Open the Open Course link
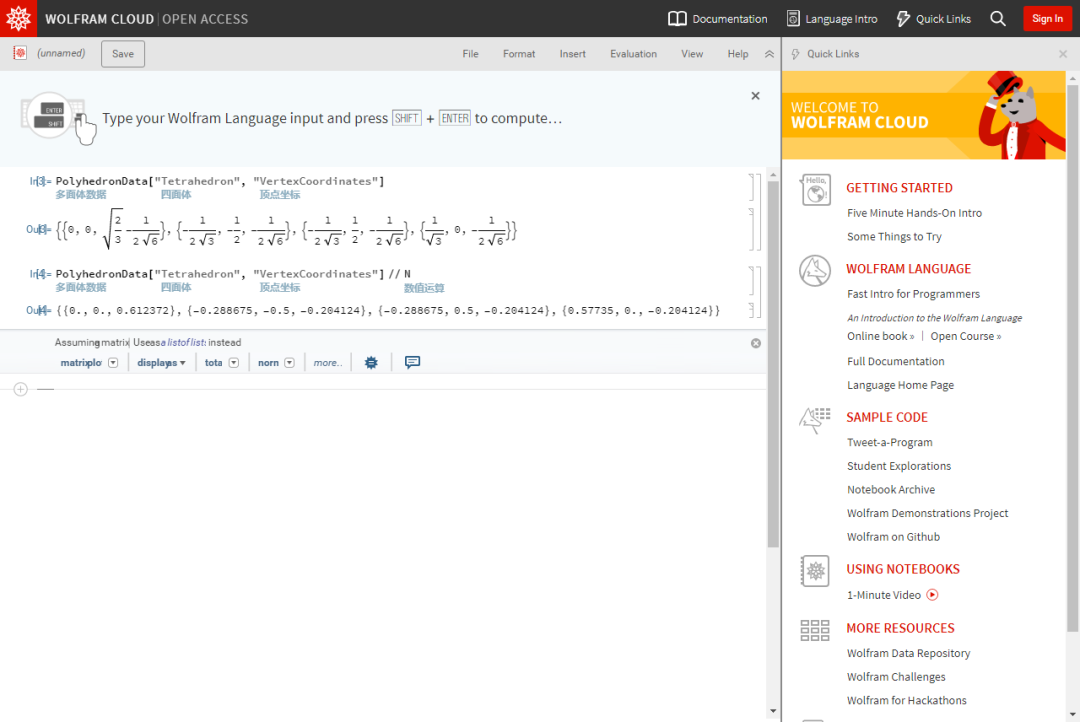1080x722 pixels. [966, 336]
